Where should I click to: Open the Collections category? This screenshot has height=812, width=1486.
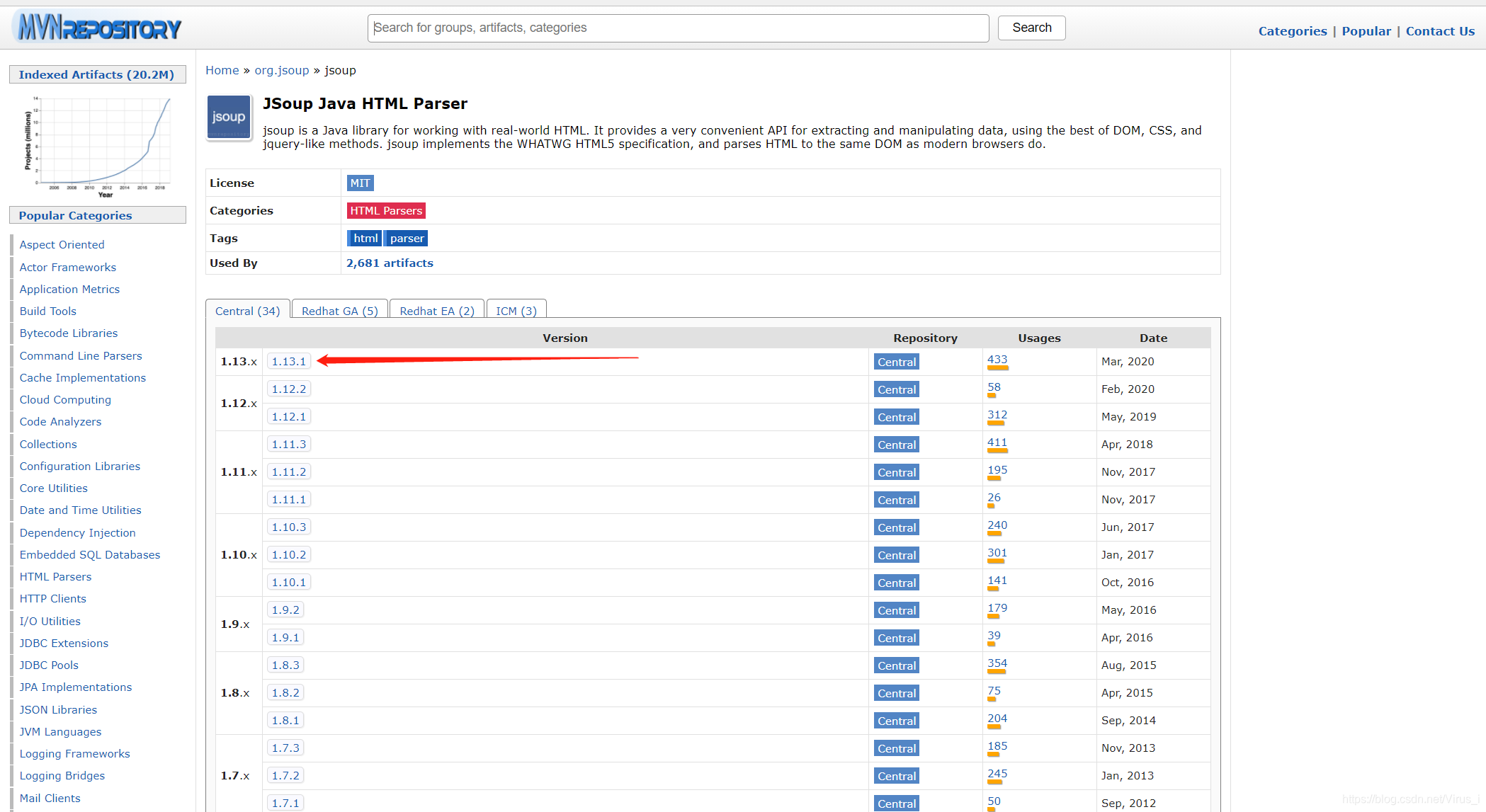click(x=48, y=445)
